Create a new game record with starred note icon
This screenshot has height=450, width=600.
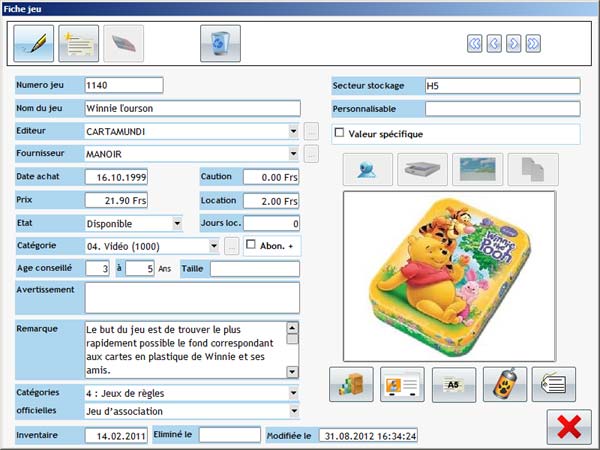click(78, 43)
